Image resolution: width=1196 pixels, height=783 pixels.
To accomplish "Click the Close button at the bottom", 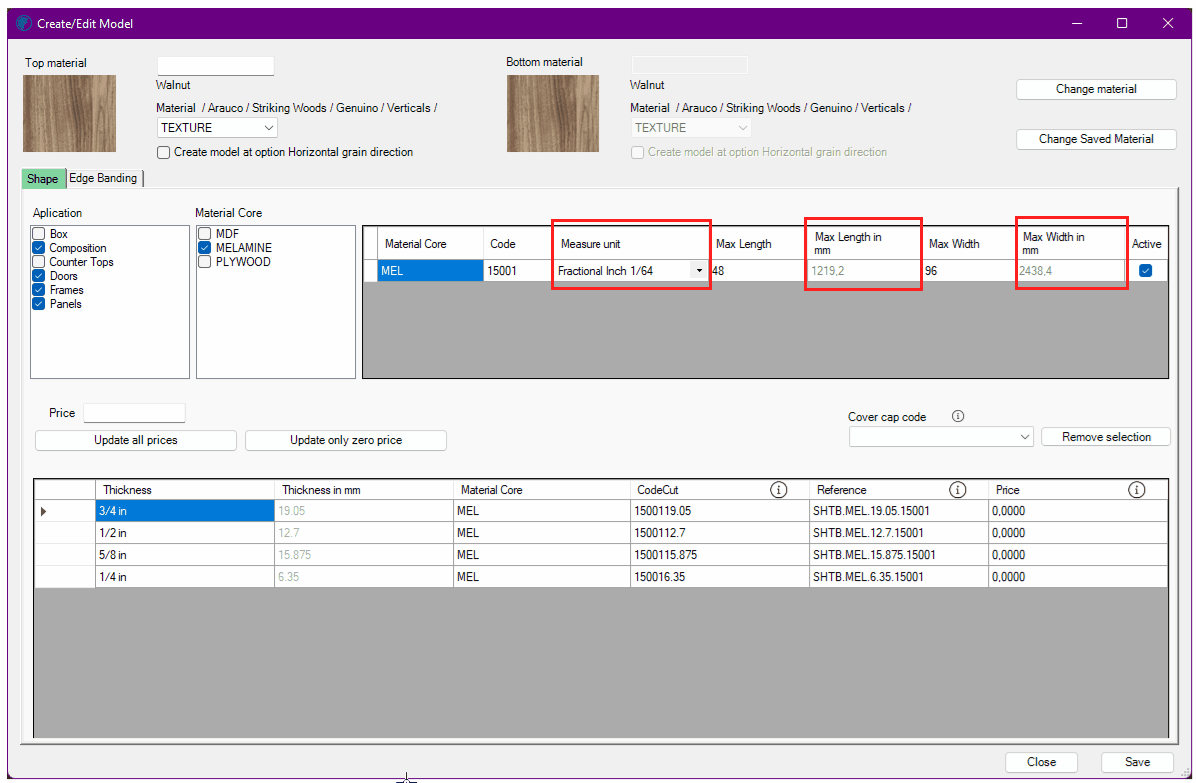I will click(1041, 762).
